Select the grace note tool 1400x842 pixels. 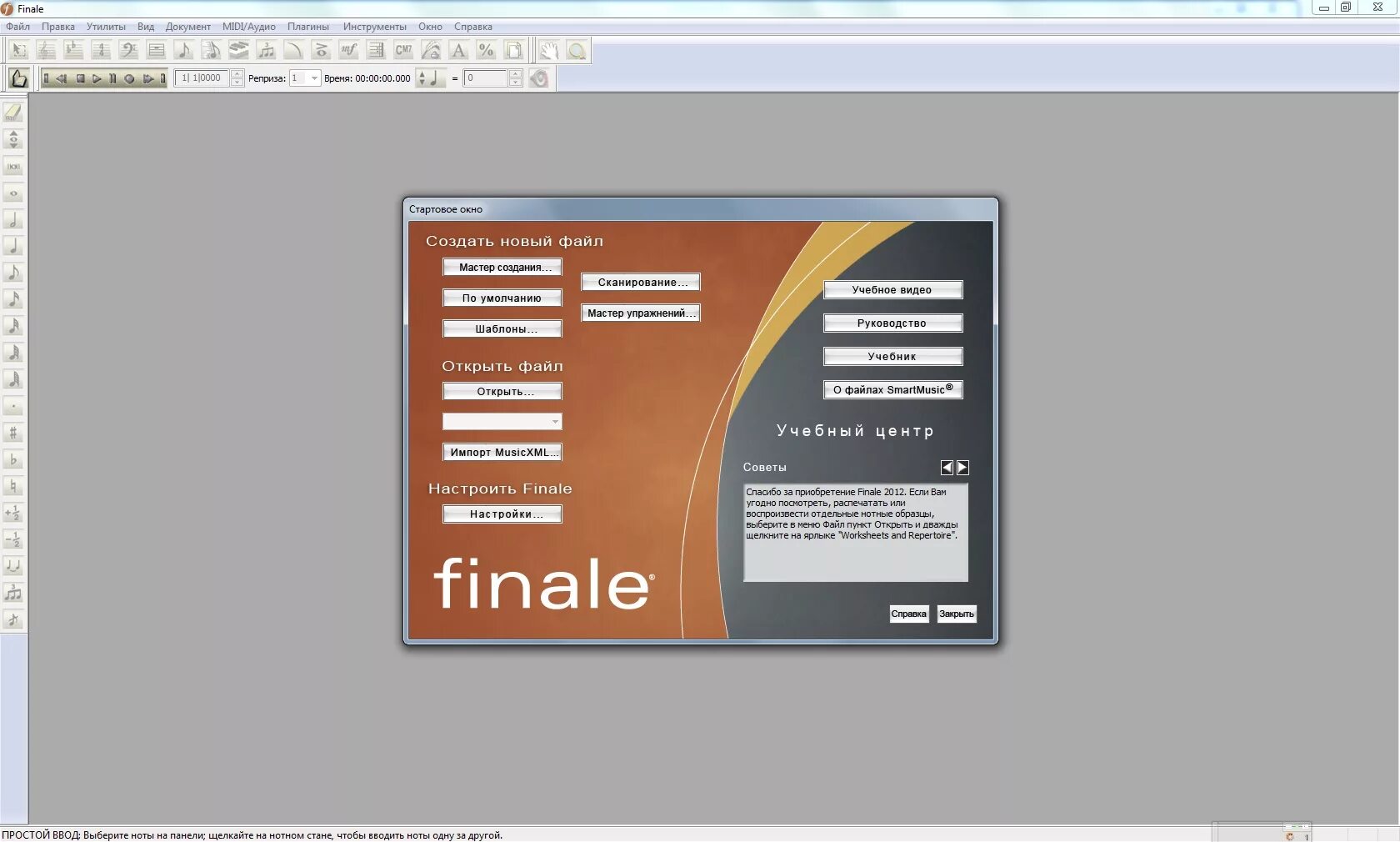point(13,619)
